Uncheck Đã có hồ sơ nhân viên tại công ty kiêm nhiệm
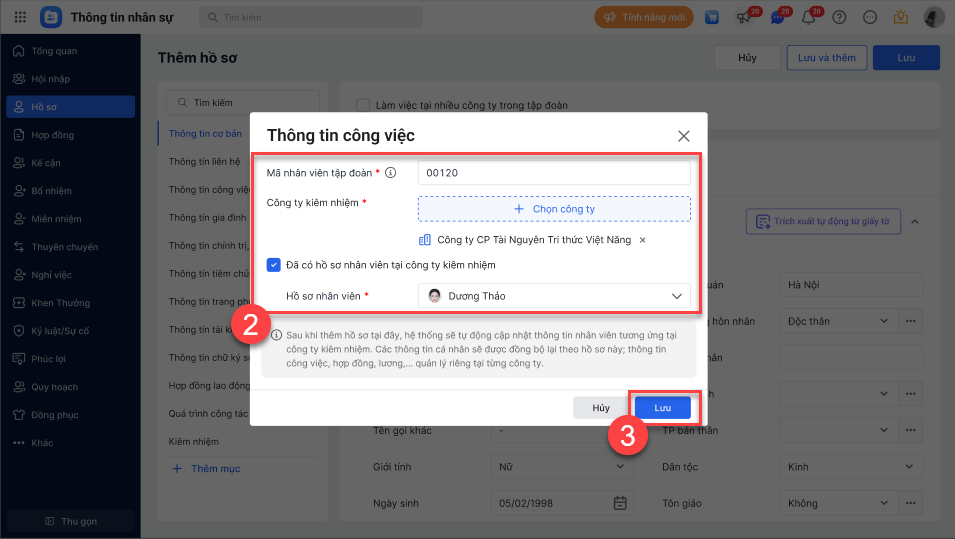The height and width of the screenshot is (539, 955). [273, 265]
